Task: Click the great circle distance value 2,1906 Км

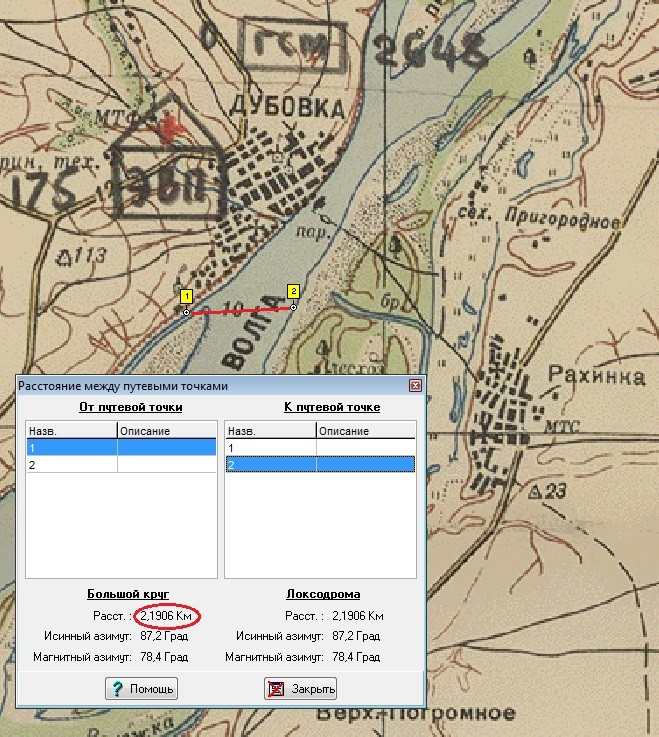Action: point(166,616)
